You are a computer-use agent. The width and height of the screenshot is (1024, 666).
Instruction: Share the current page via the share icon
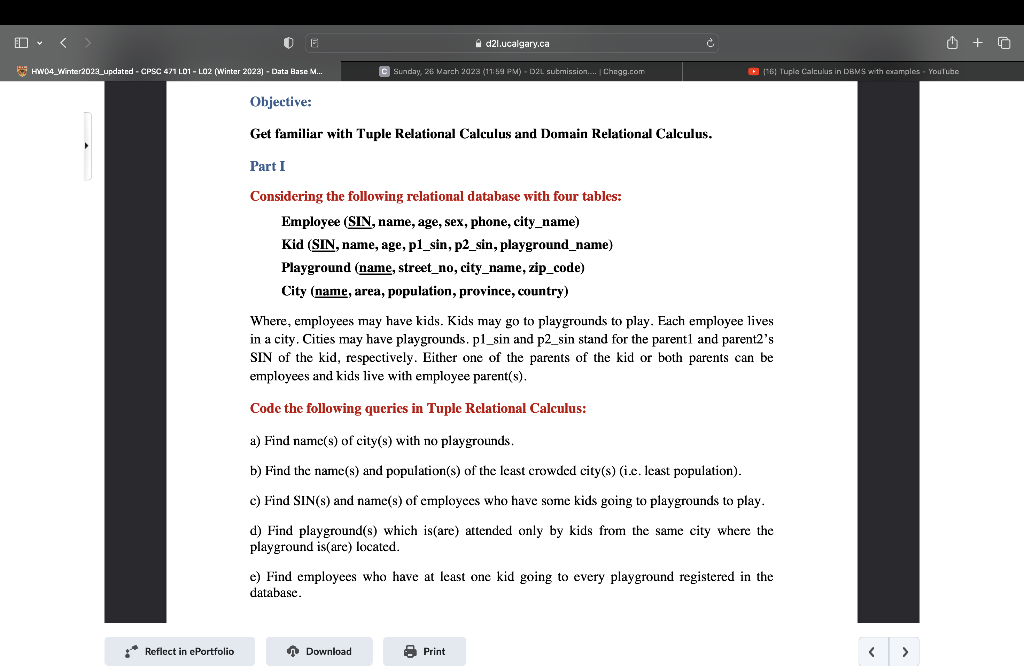[x=950, y=43]
